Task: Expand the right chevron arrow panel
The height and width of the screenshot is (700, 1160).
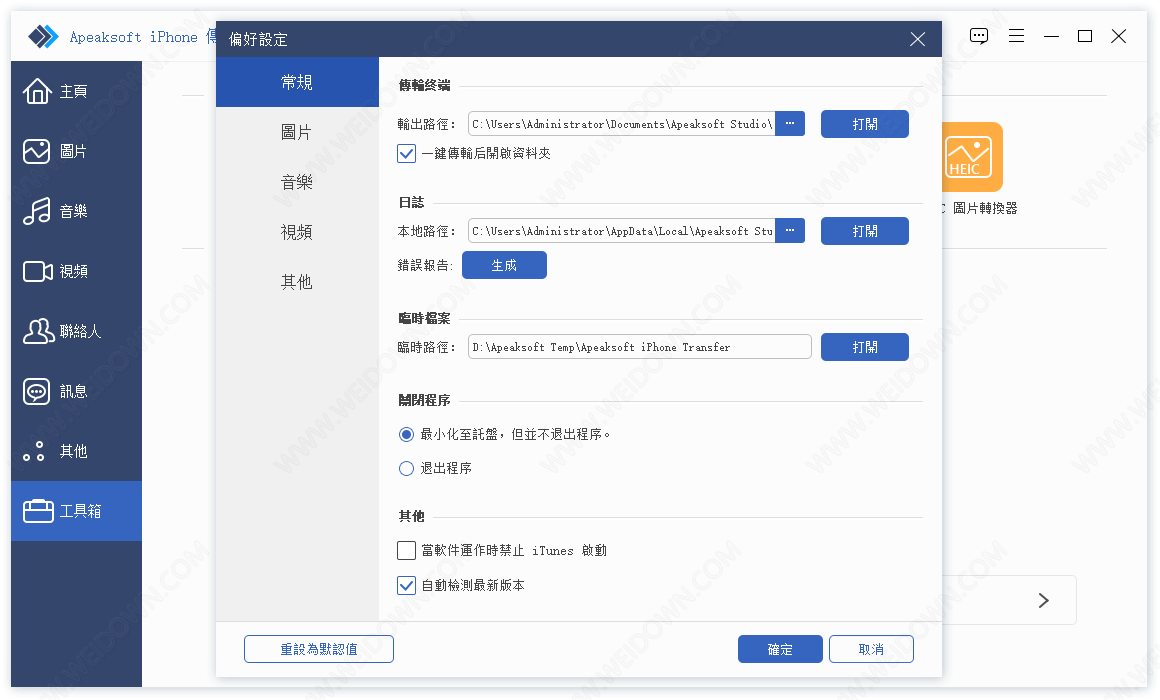Action: tap(1043, 600)
